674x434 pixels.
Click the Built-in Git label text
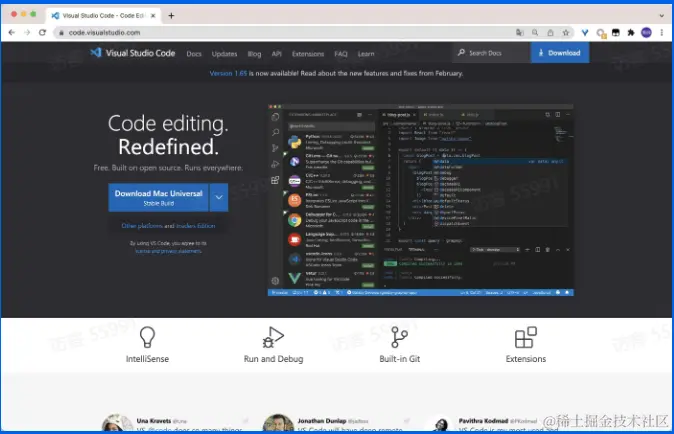tap(399, 359)
